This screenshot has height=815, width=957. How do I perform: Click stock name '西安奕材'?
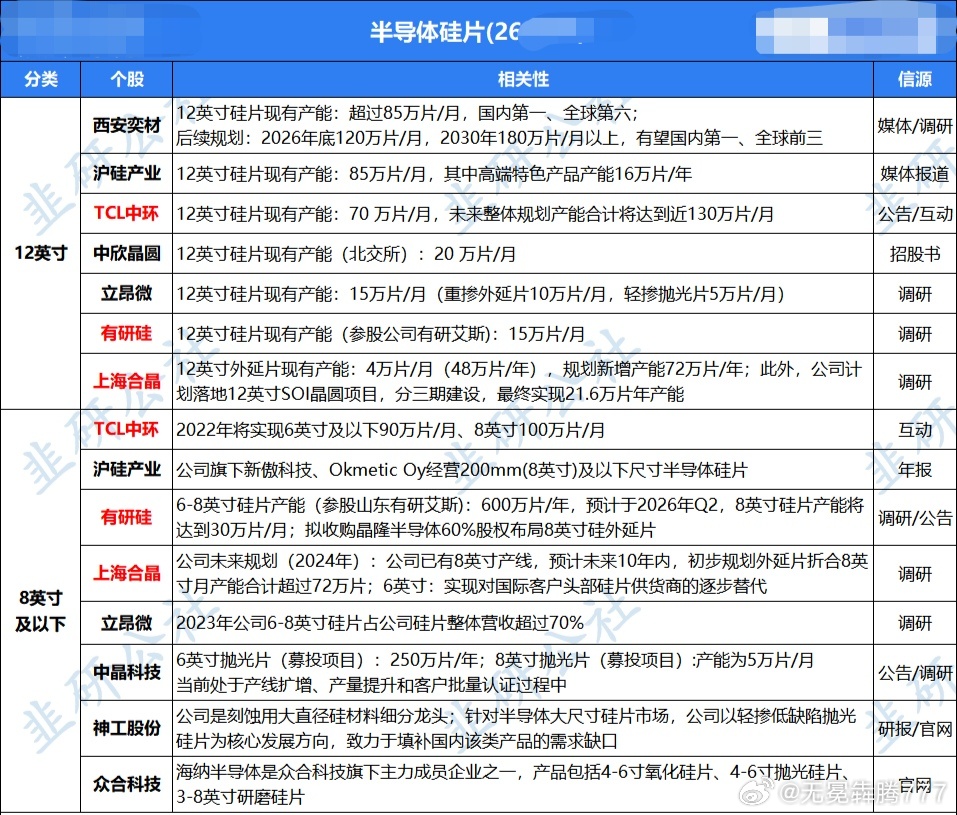click(127, 125)
